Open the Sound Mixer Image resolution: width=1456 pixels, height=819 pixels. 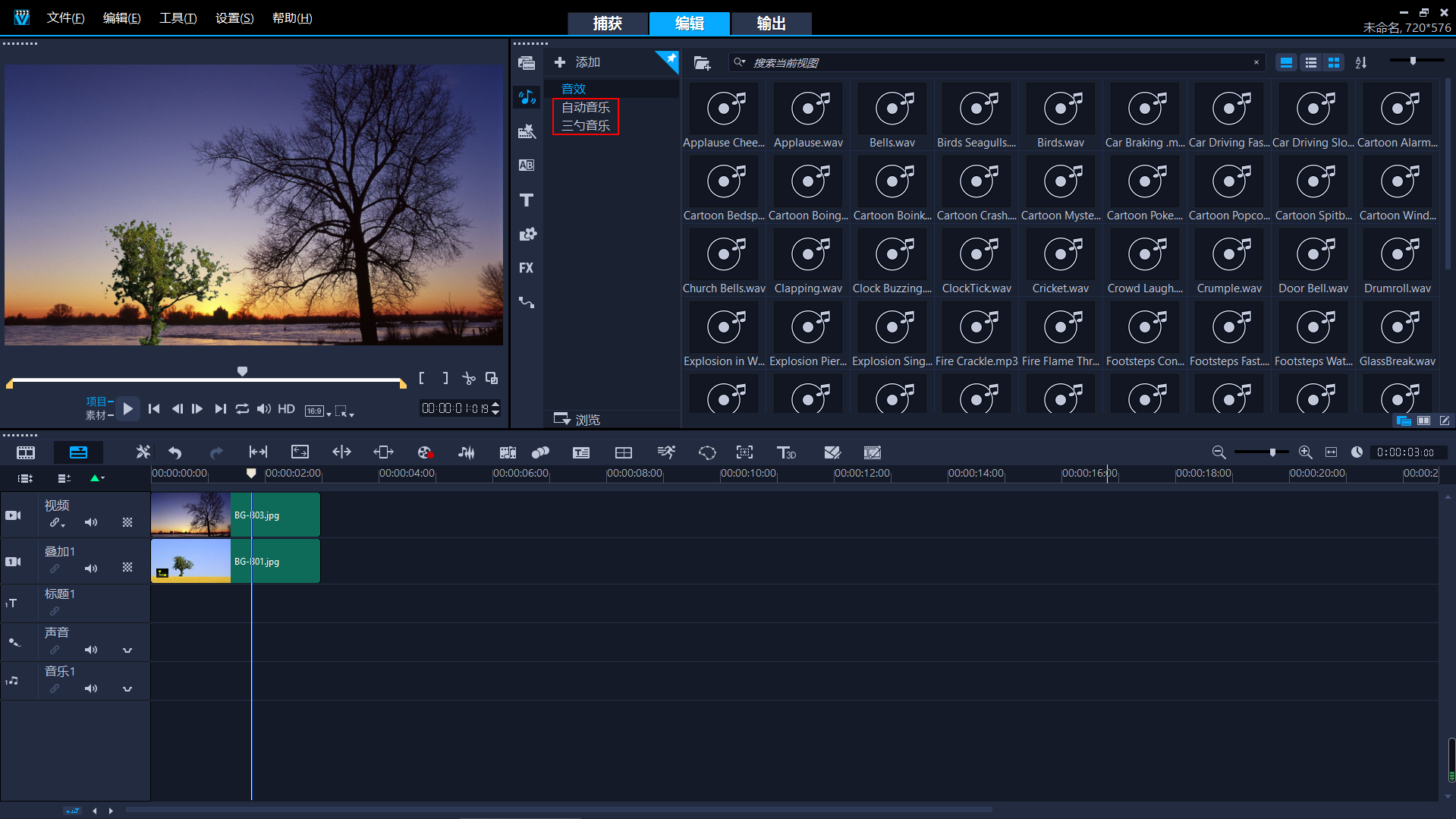pos(467,452)
